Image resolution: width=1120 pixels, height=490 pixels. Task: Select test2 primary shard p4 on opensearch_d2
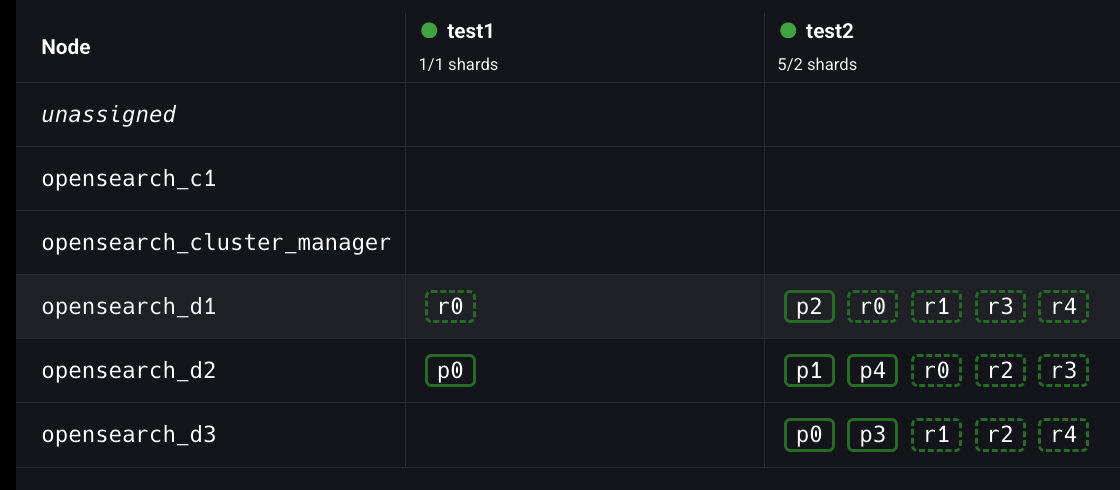click(872, 371)
